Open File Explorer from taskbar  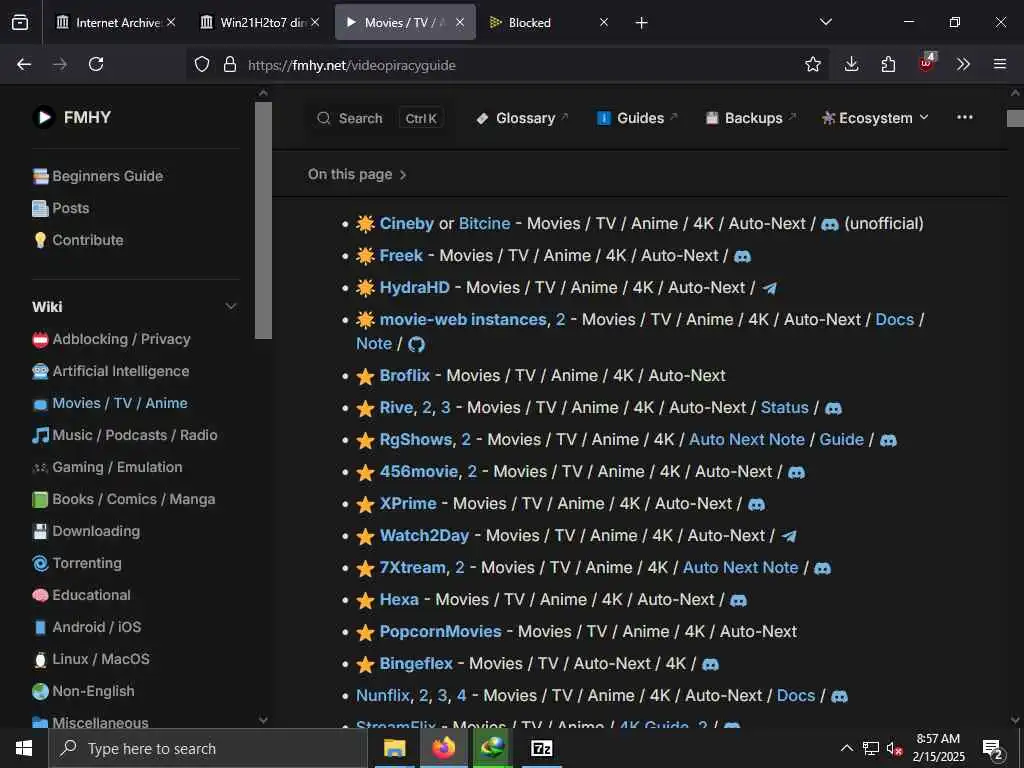(394, 748)
